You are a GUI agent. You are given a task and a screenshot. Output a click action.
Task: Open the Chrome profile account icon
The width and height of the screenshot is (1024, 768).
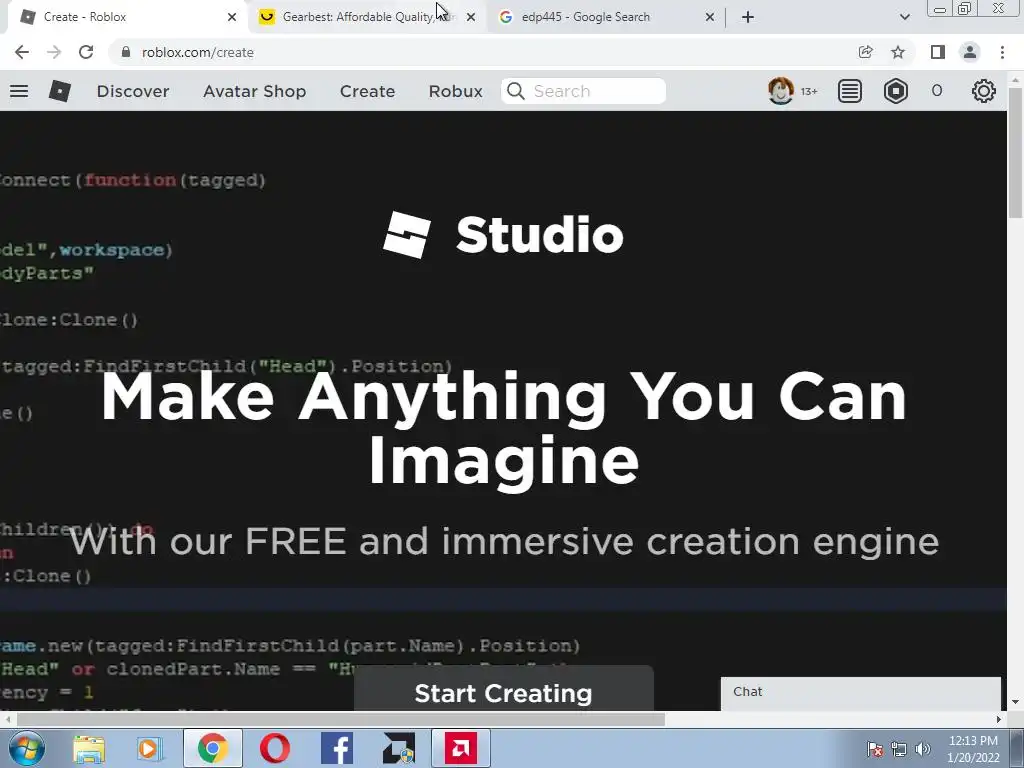click(x=970, y=52)
